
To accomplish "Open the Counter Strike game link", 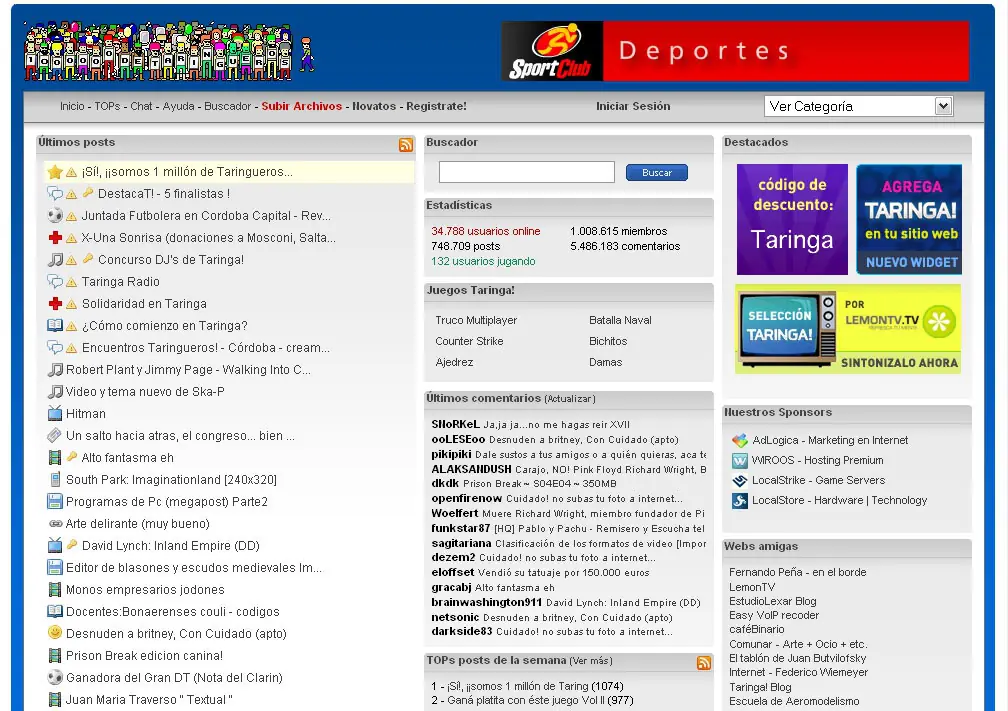I will 469,341.
